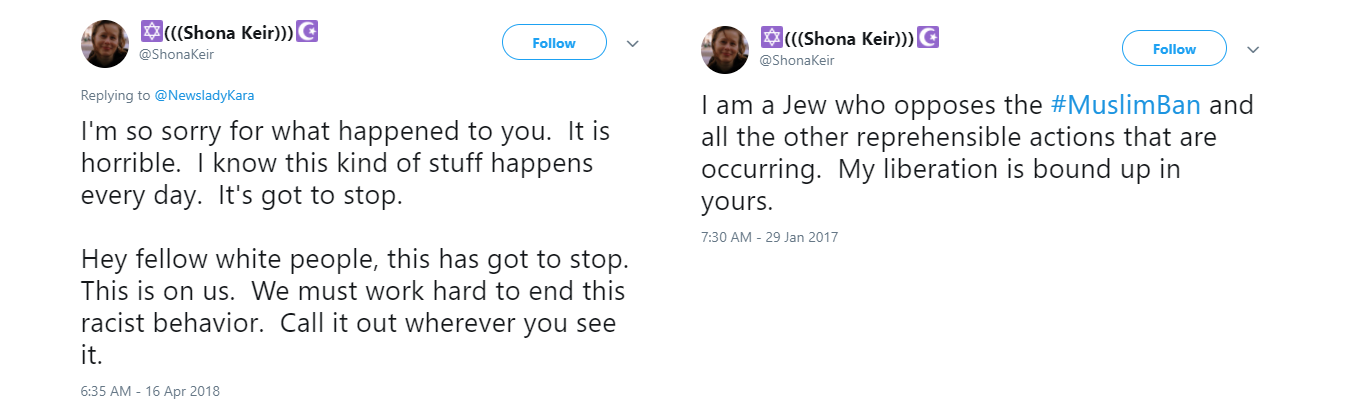The width and height of the screenshot is (1359, 410).
Task: Click the @ShonaKeir handle on the reply tweet
Action: 176,54
